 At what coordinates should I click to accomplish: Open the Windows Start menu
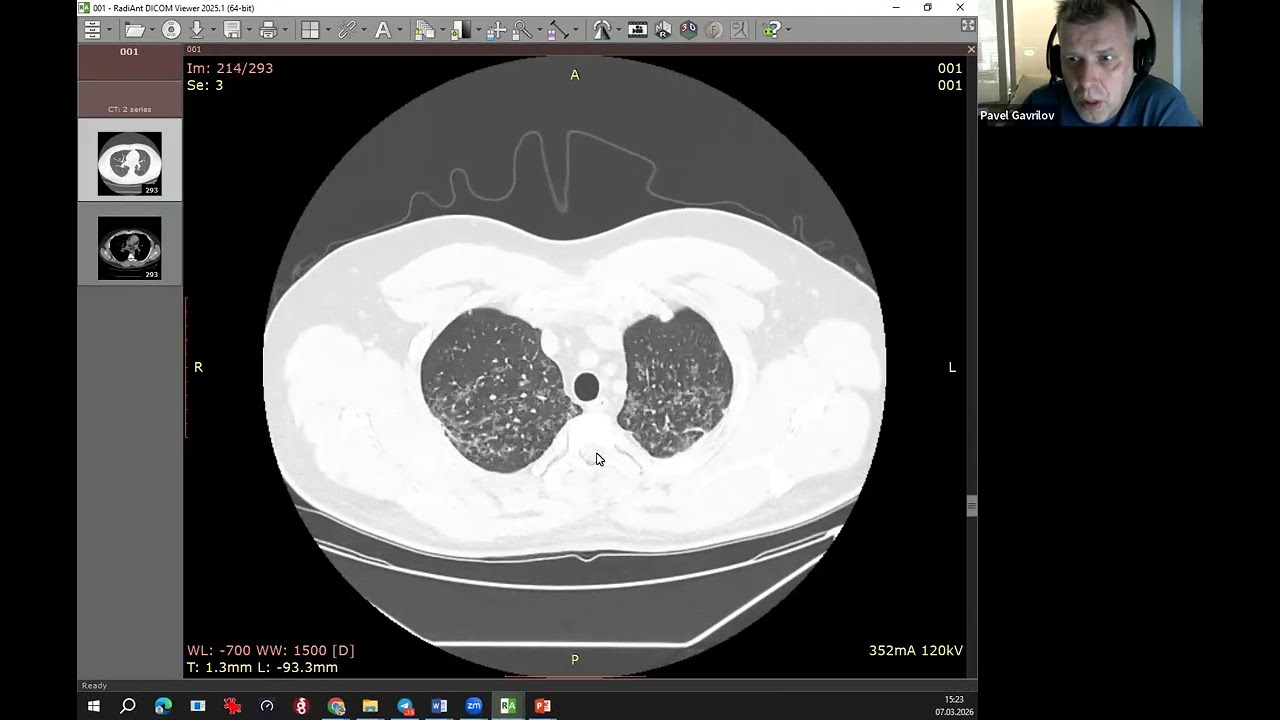tap(94, 706)
